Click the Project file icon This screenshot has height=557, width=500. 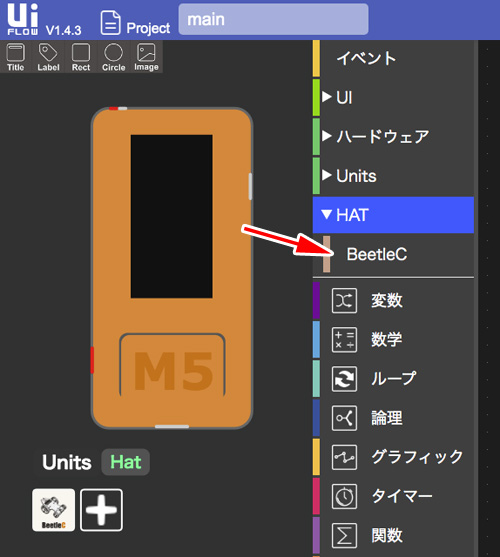coord(110,23)
